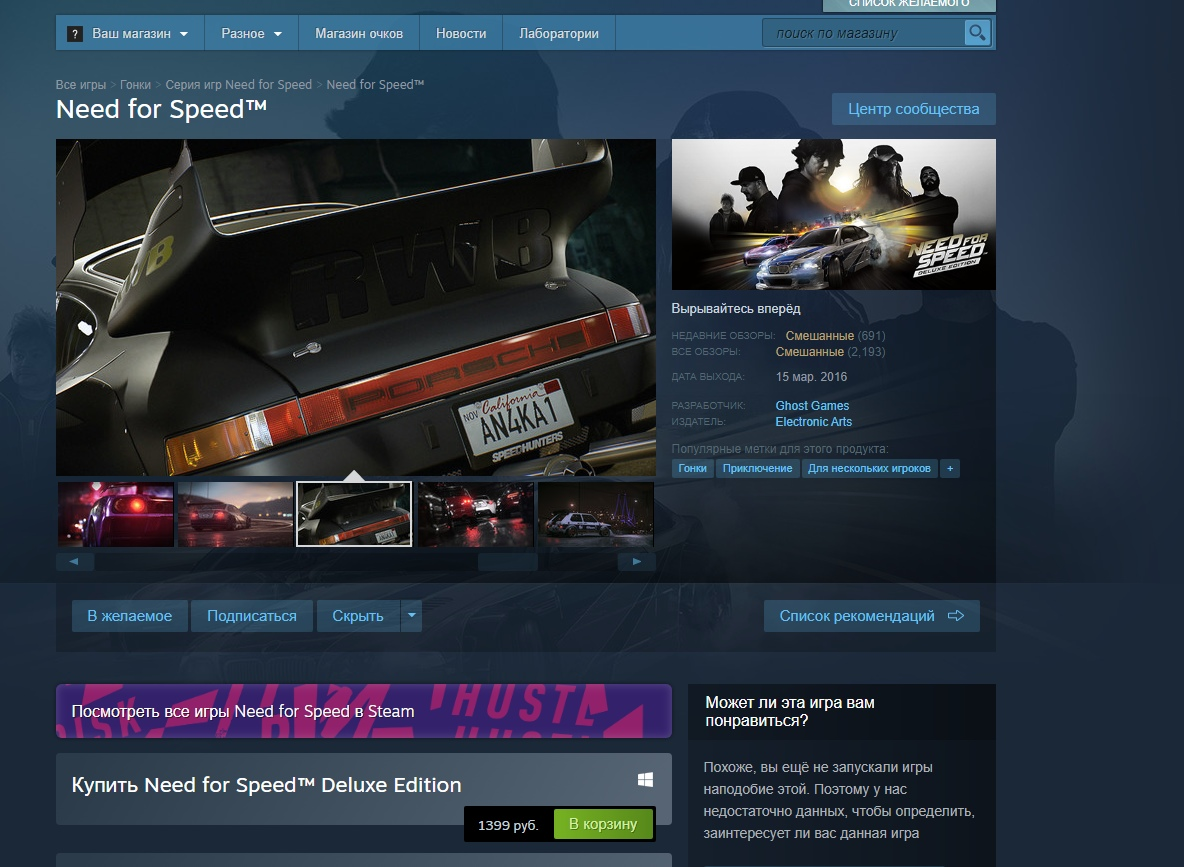Viewport: 1184px width, 867px height.
Task: Expand more tags with the "+" icon
Action: point(949,467)
